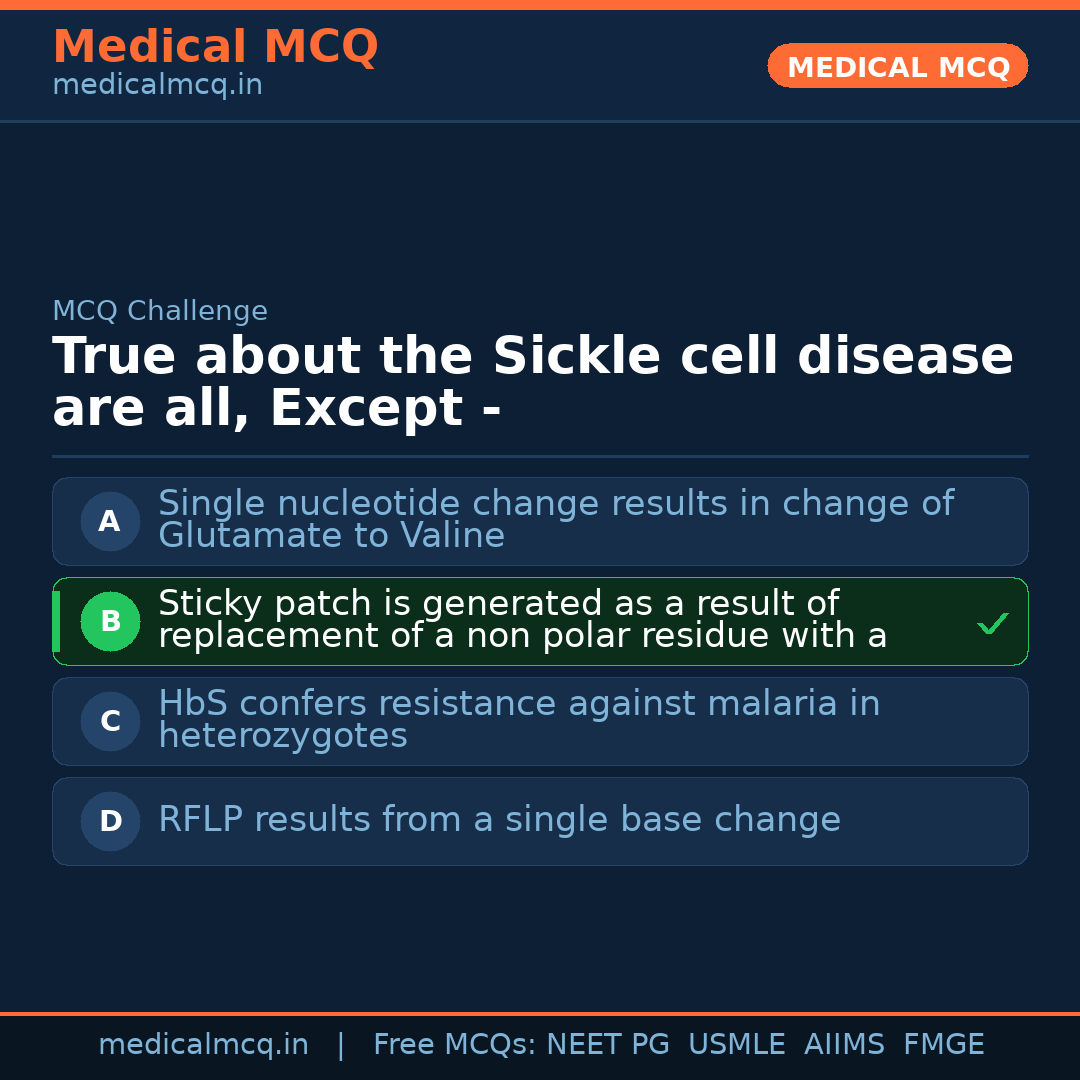The width and height of the screenshot is (1080, 1080).
Task: Pick the letter D option circle
Action: coord(110,821)
